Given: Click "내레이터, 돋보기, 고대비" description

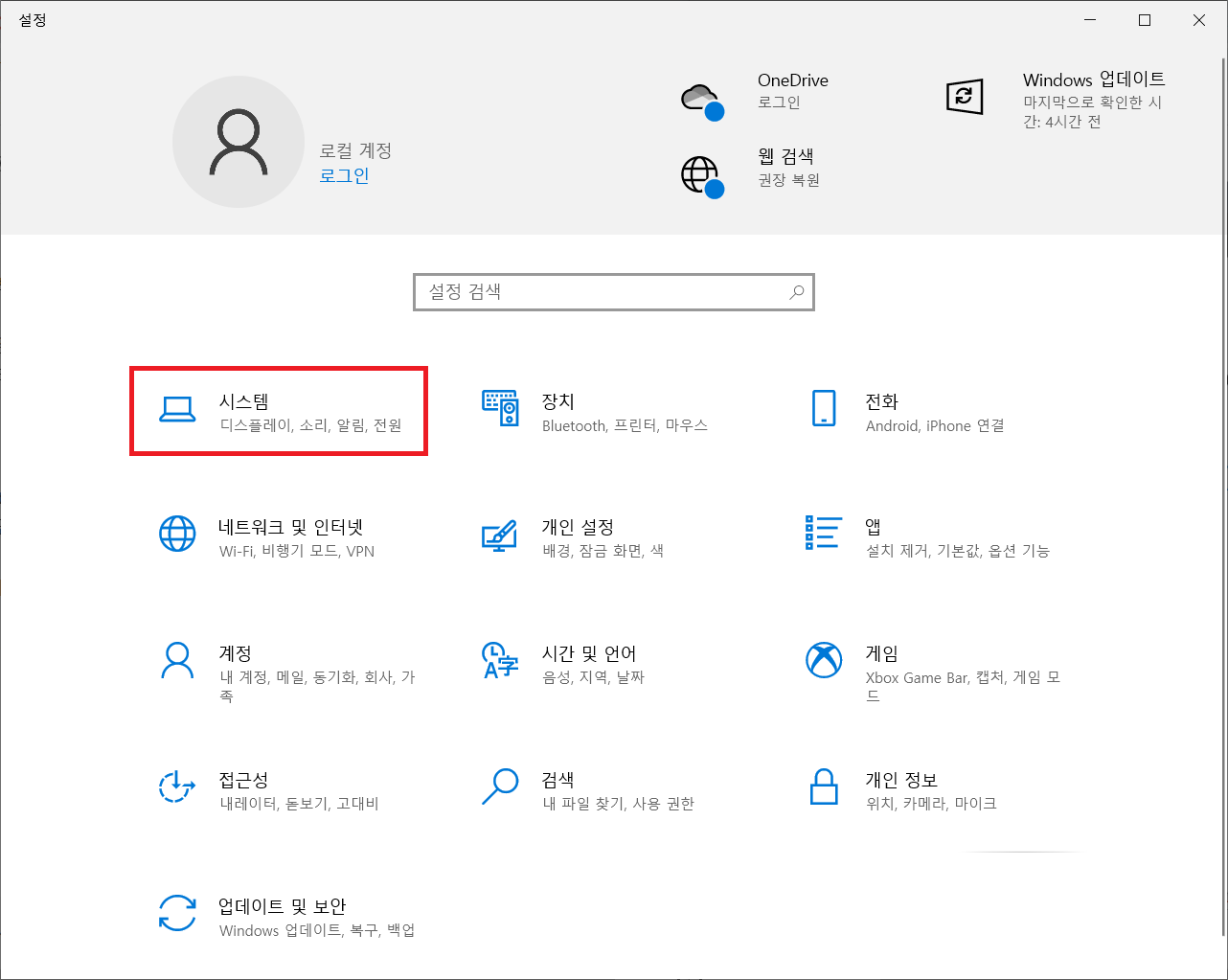Looking at the screenshot, I should click(x=300, y=804).
